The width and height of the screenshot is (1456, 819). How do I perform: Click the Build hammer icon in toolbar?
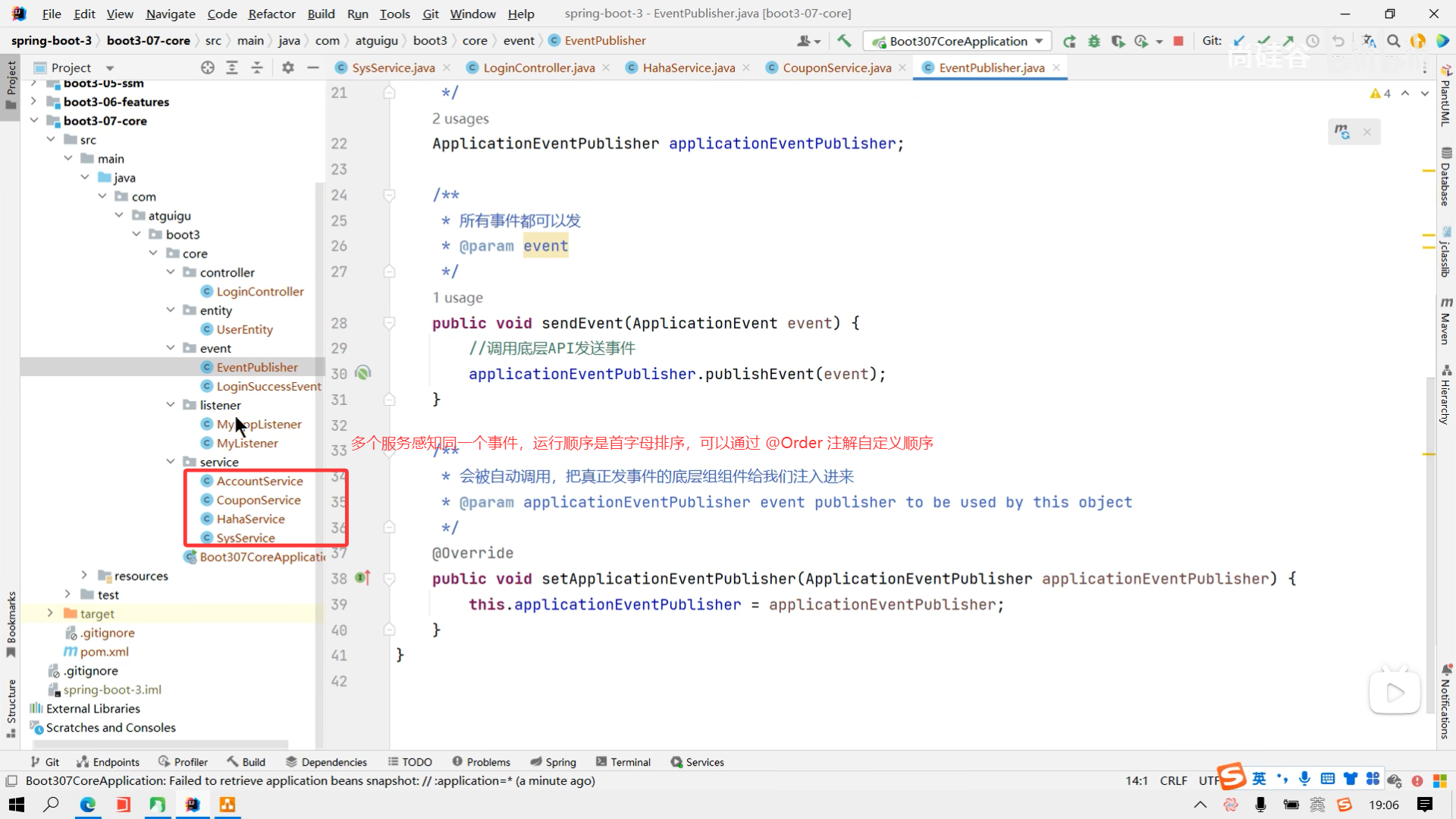click(x=844, y=41)
